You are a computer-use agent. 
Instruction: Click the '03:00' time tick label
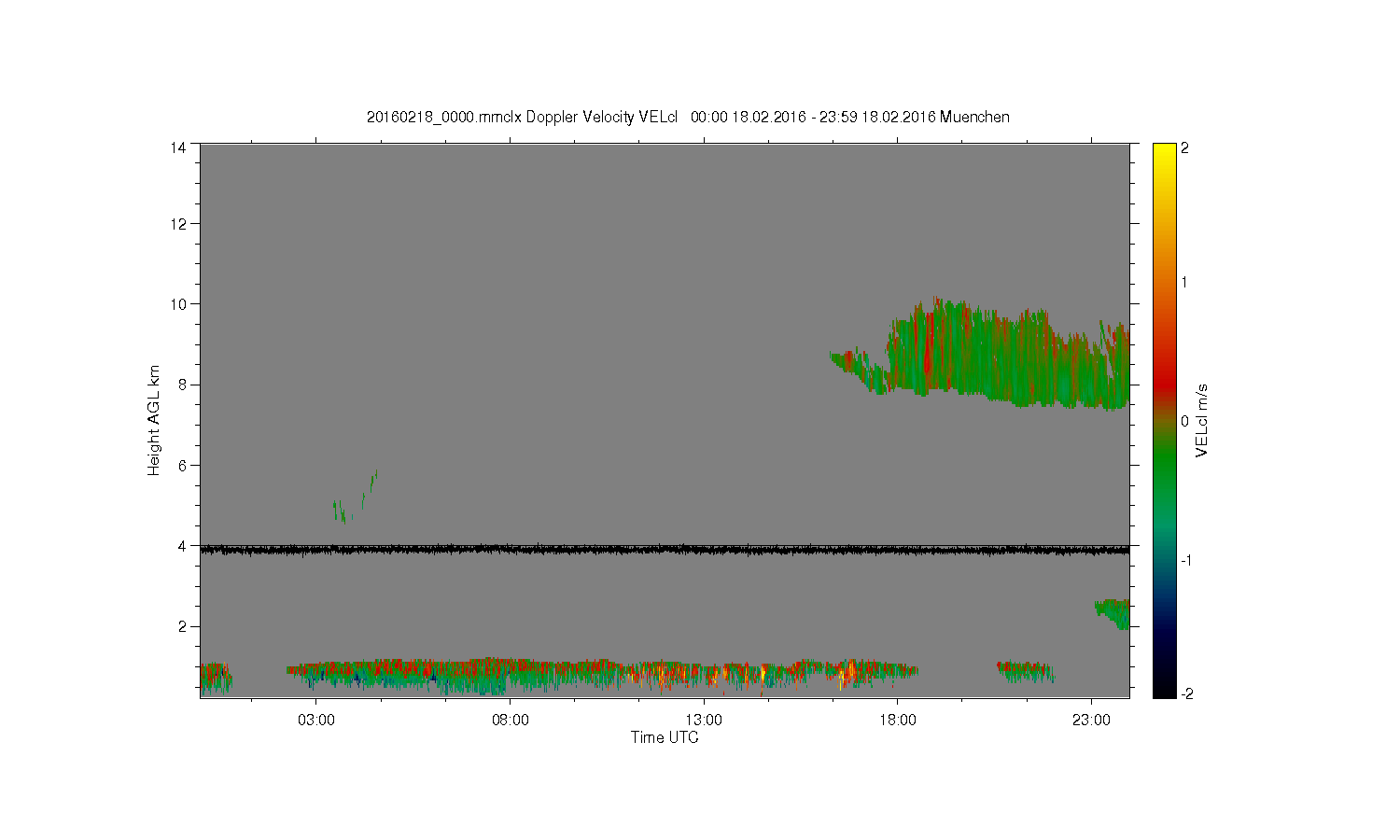(316, 721)
